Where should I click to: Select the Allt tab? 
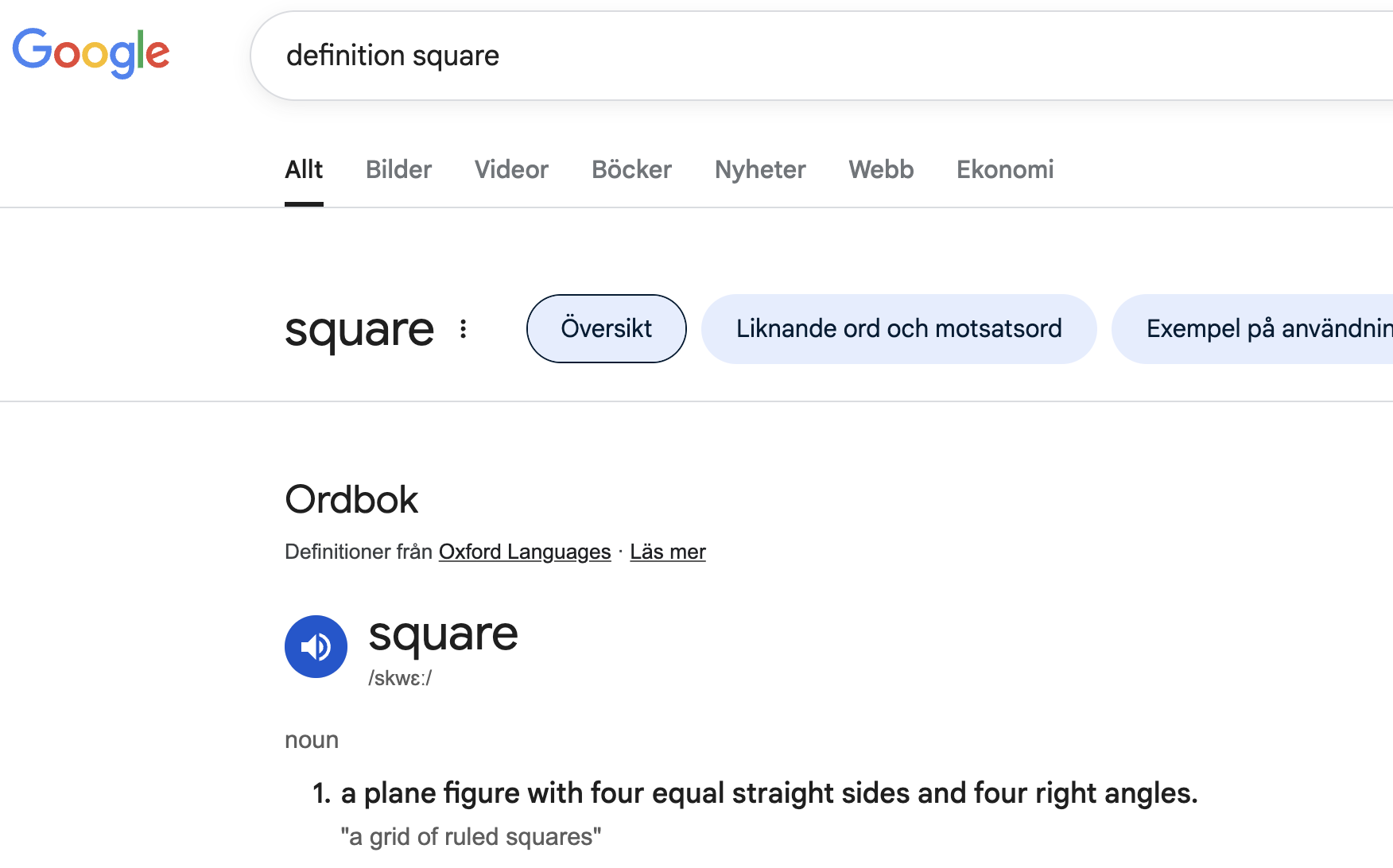click(304, 169)
